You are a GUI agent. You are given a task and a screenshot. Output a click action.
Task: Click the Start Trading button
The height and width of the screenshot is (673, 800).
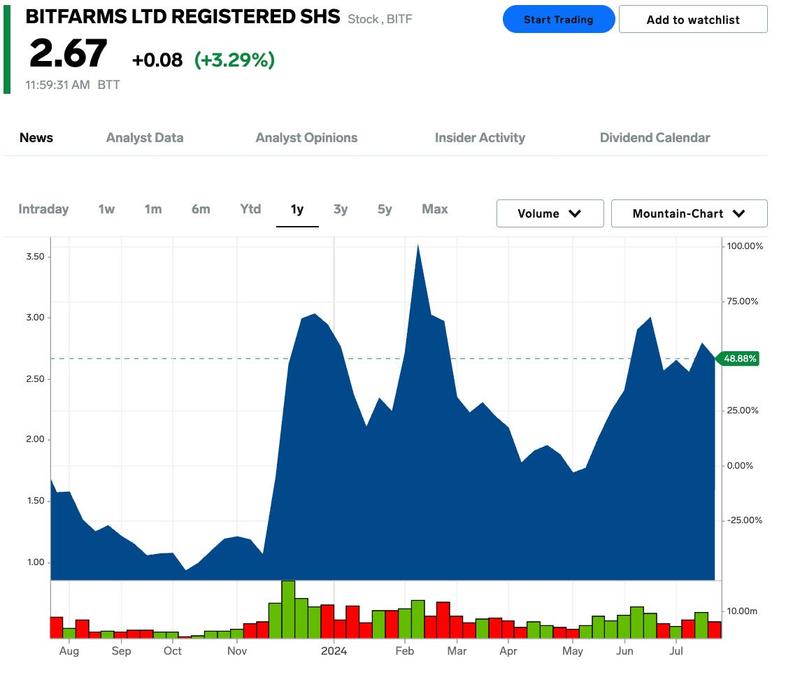[x=559, y=19]
